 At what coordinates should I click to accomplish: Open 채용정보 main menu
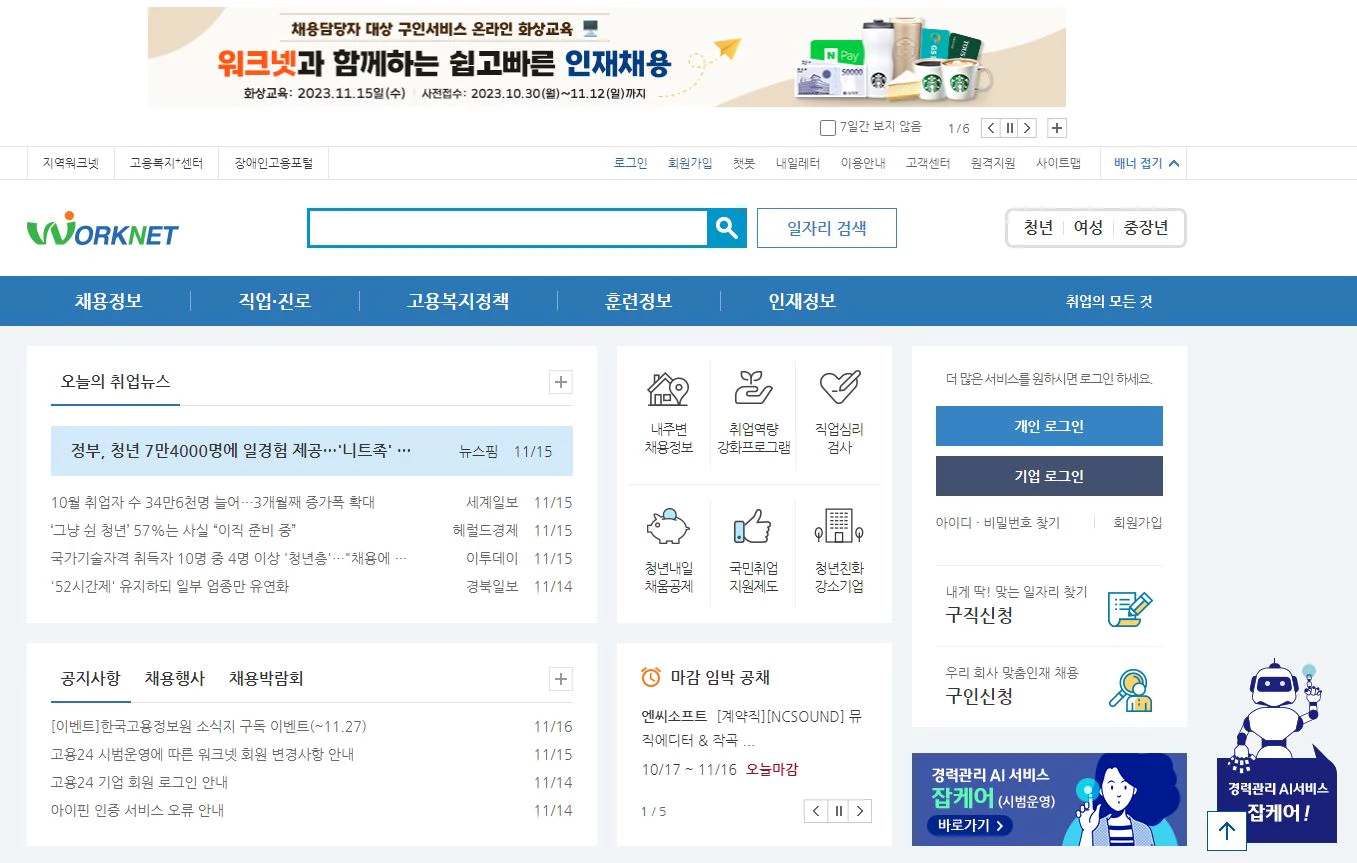coord(108,301)
